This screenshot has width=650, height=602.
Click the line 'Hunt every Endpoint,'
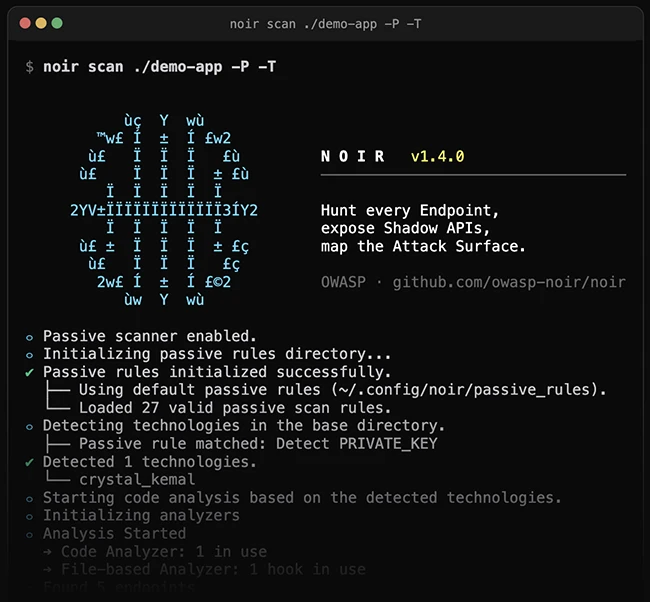(410, 210)
